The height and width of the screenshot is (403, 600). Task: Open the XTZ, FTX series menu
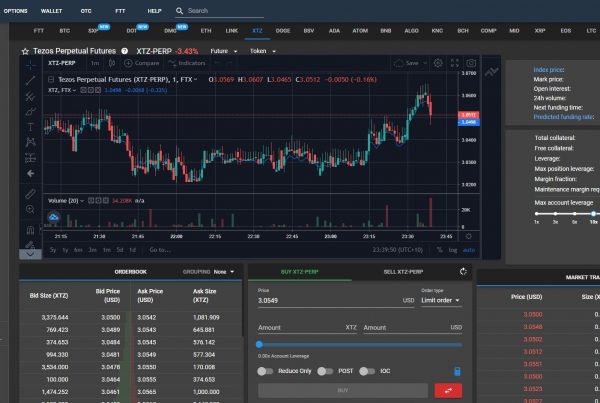pos(62,90)
